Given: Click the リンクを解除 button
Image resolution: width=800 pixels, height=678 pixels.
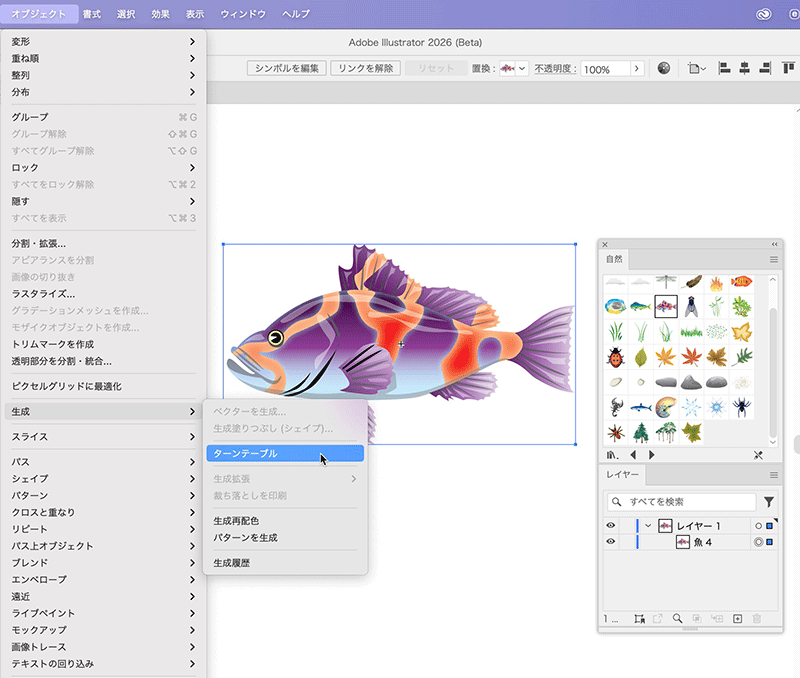Looking at the screenshot, I should click(x=364, y=69).
